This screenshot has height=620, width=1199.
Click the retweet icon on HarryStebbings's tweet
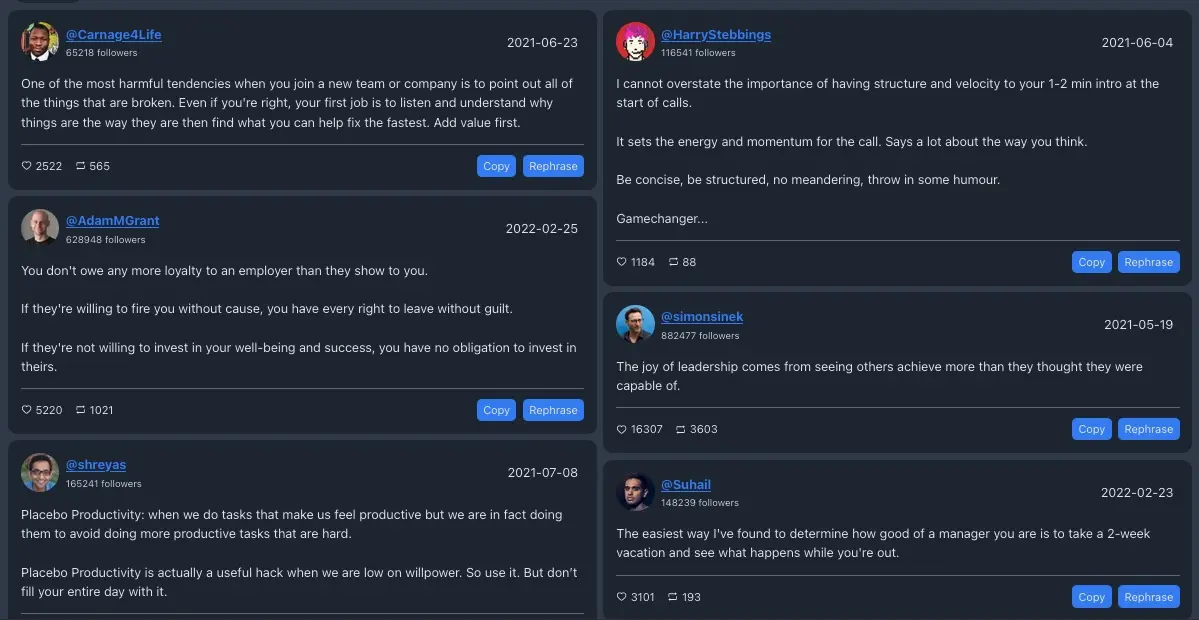674,262
